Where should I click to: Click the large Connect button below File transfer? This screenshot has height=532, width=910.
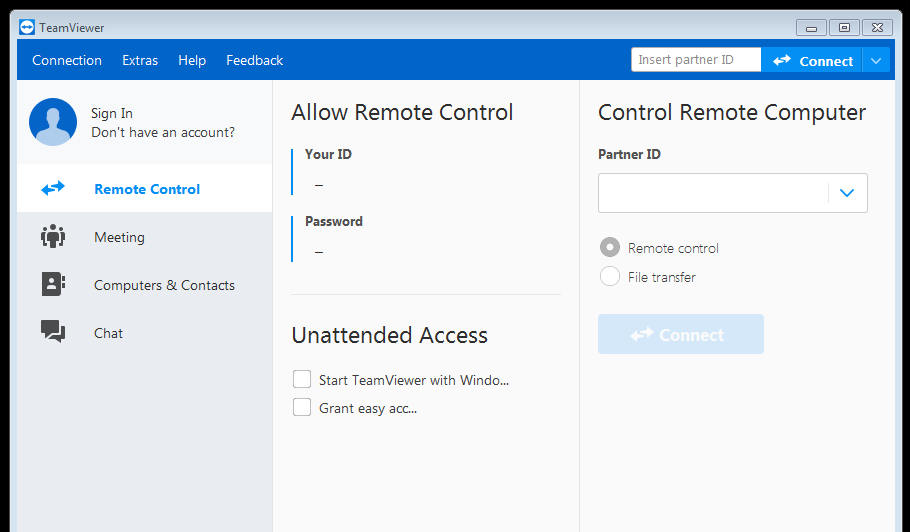click(x=681, y=334)
